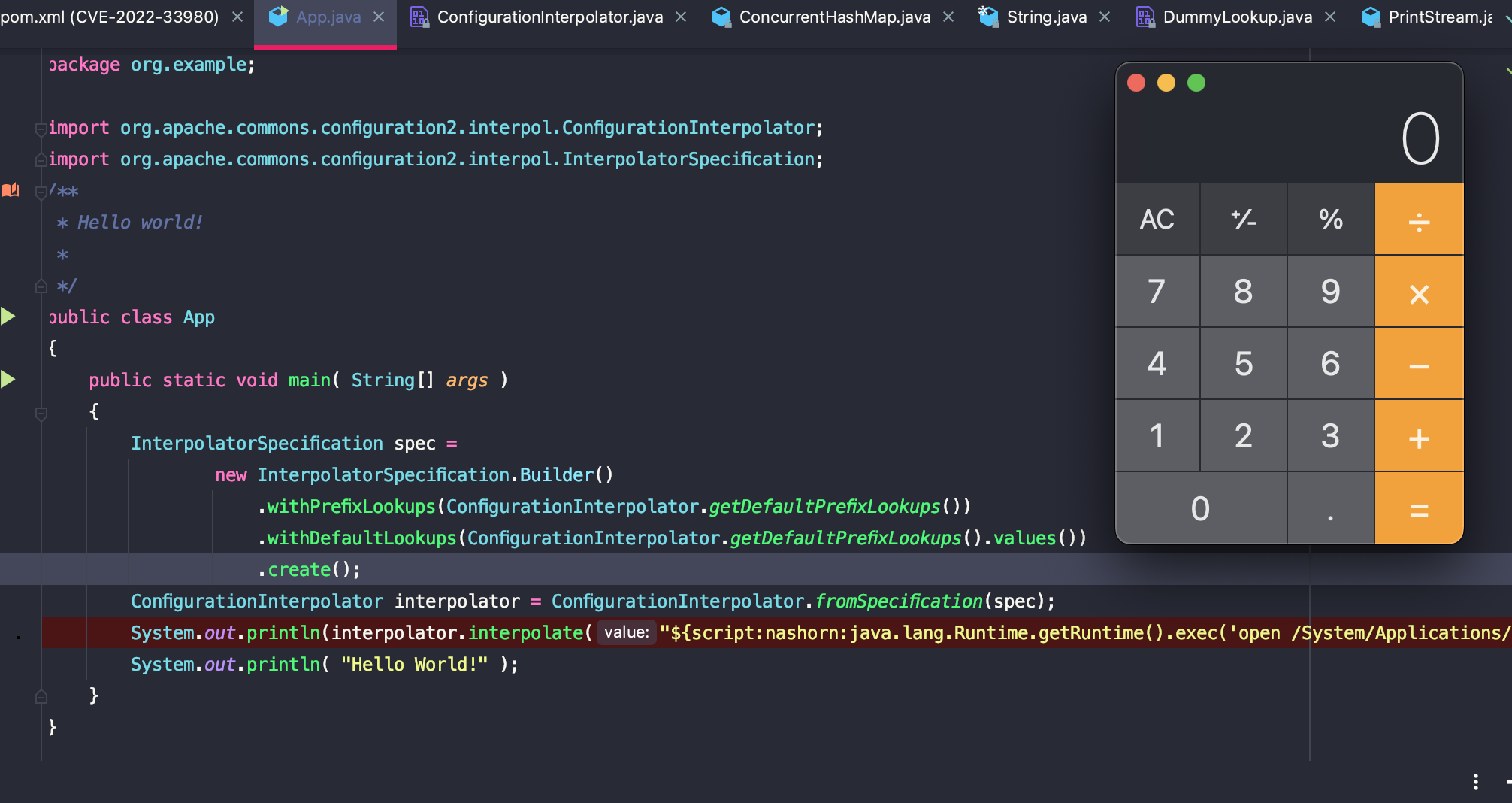Click digit 8 in Calculator
The image size is (1512, 803).
(x=1244, y=292)
